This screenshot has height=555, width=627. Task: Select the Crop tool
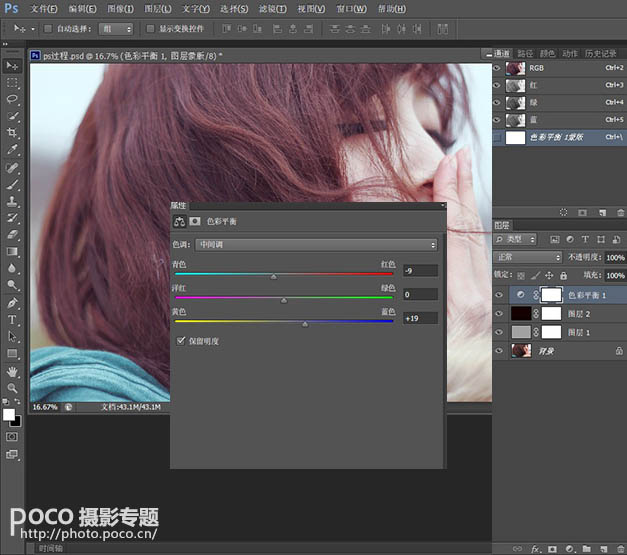(13, 133)
